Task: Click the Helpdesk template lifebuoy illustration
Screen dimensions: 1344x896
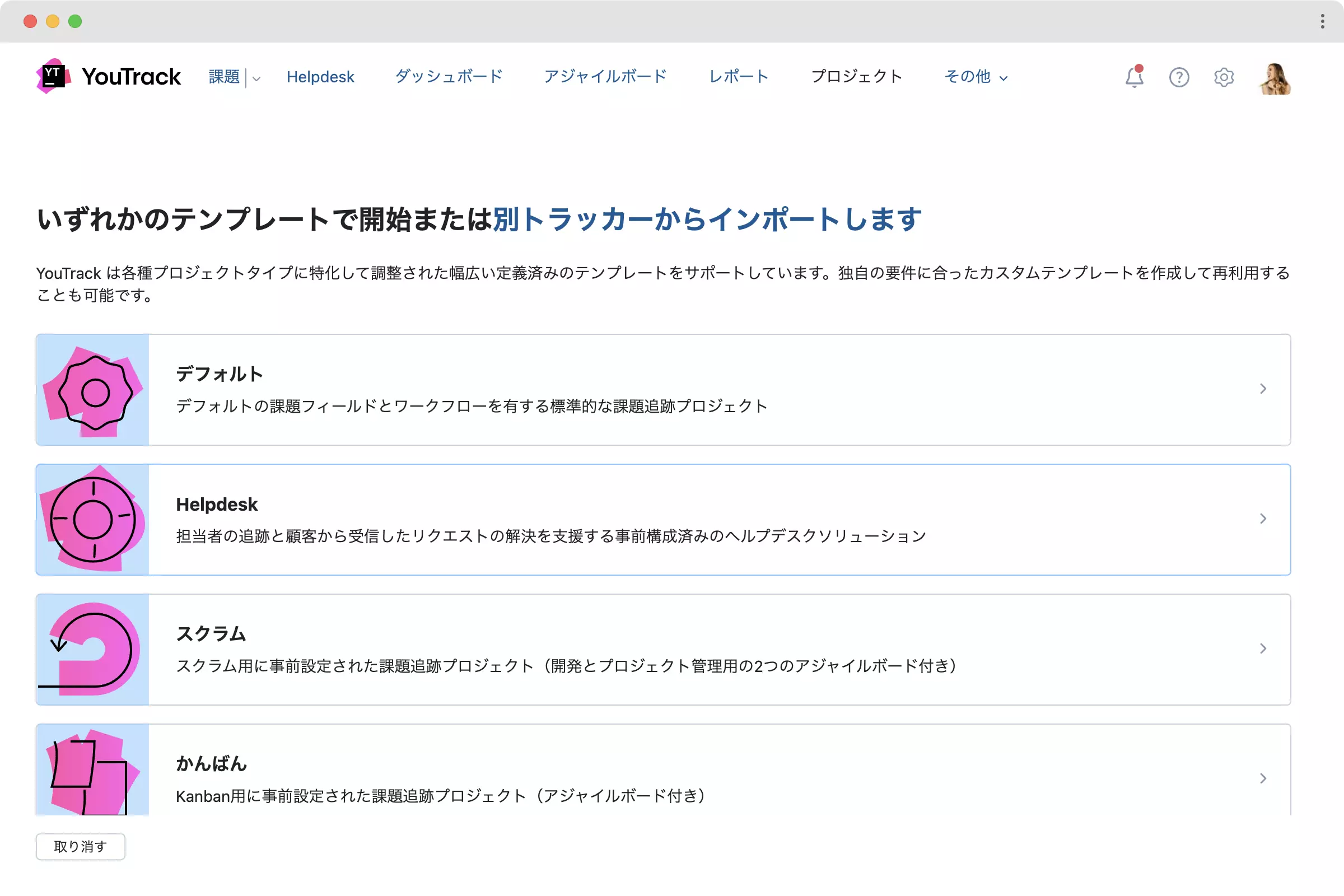Action: (x=93, y=520)
